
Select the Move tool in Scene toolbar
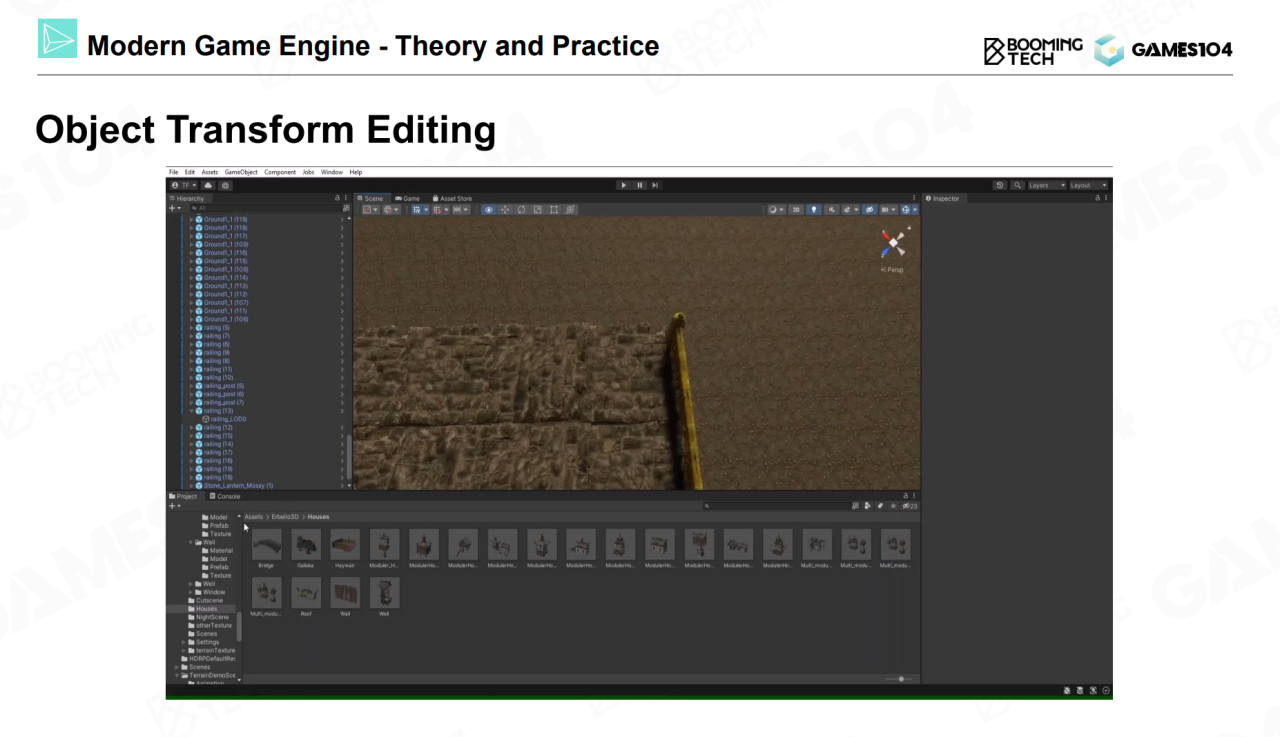[x=505, y=210]
